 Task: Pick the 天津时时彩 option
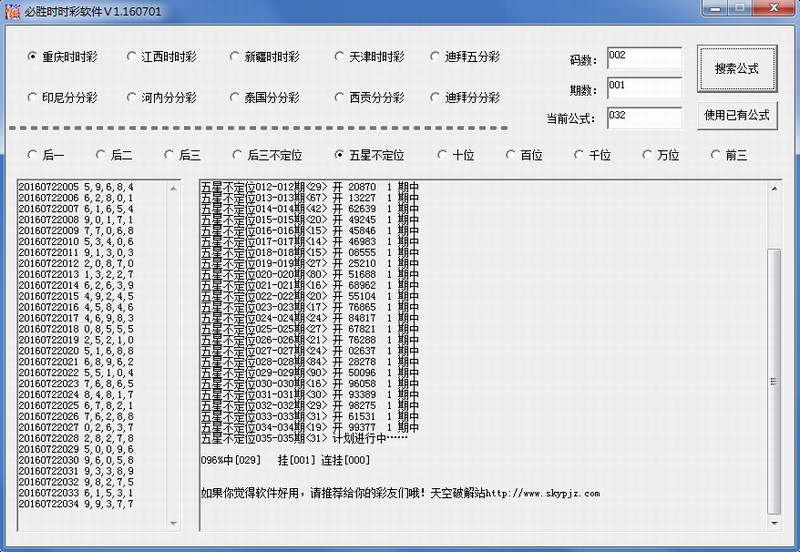click(x=340, y=57)
